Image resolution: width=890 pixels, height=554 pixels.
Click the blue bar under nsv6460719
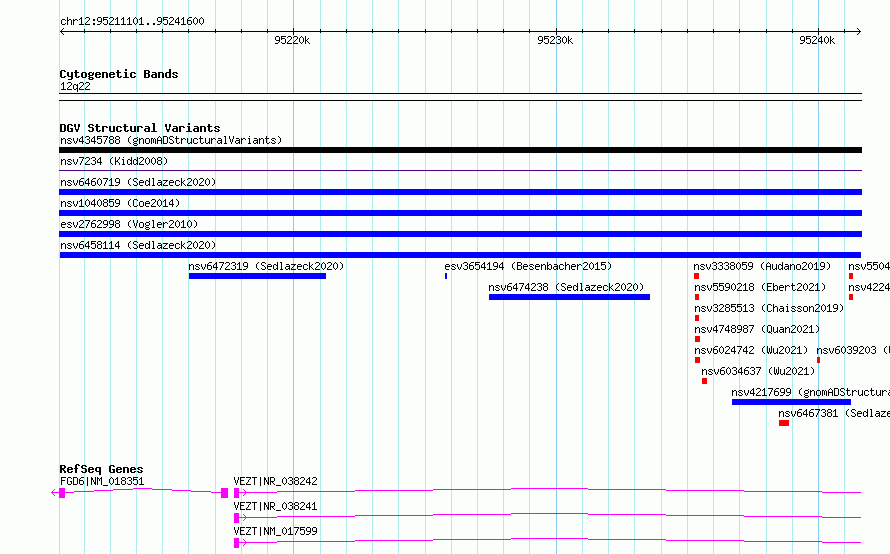(x=460, y=192)
